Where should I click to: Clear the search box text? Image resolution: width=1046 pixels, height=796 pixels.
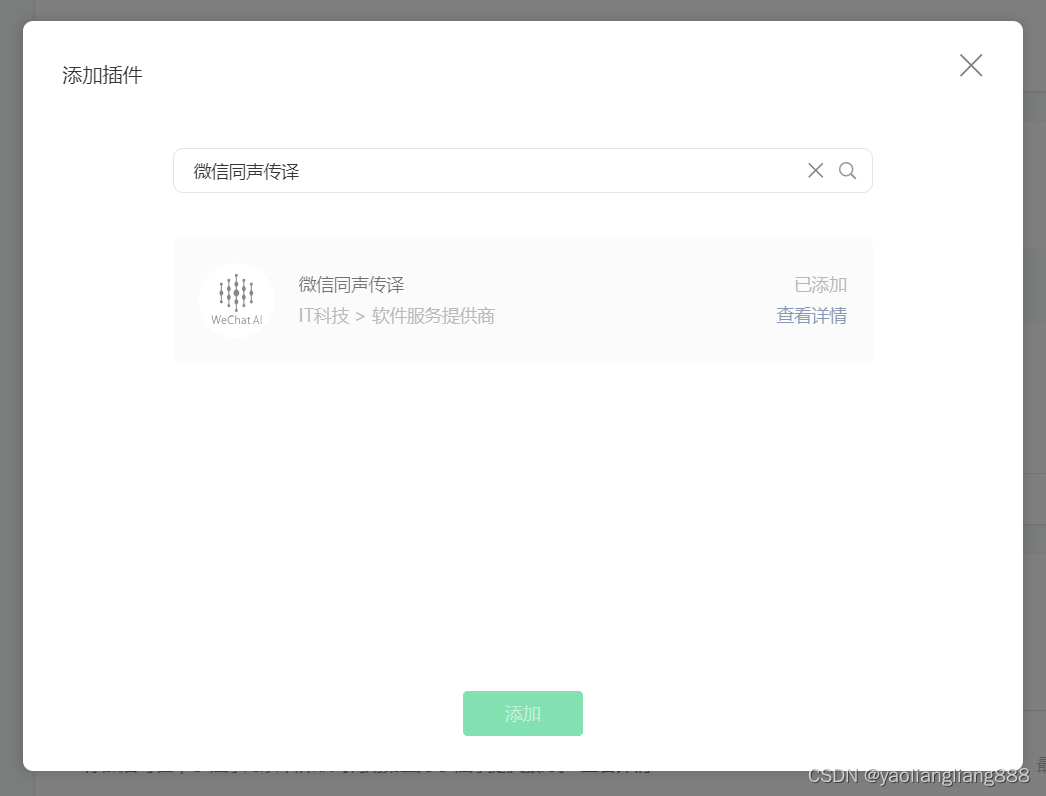click(x=815, y=171)
